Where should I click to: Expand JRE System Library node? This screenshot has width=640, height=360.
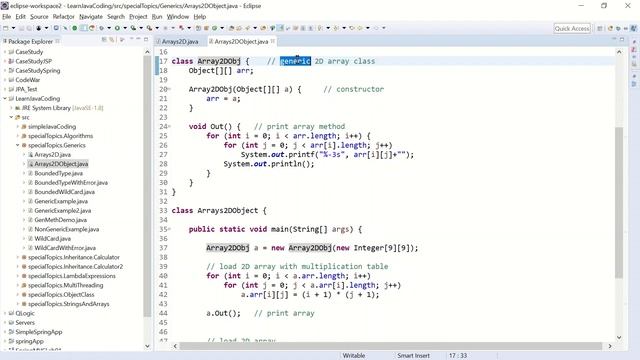(x=11, y=108)
